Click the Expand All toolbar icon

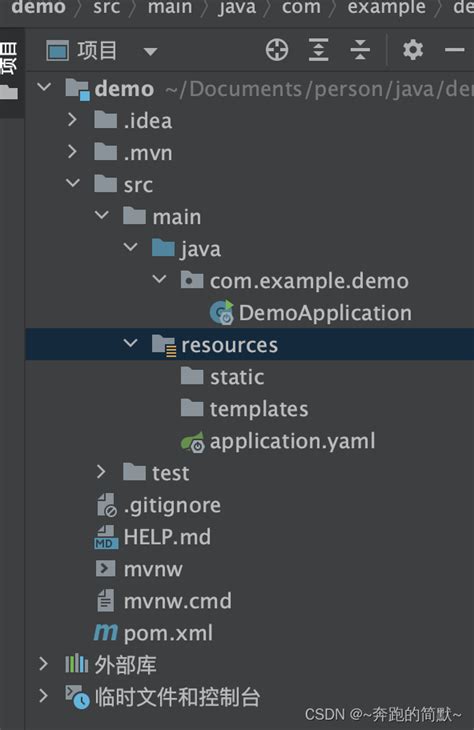(318, 50)
